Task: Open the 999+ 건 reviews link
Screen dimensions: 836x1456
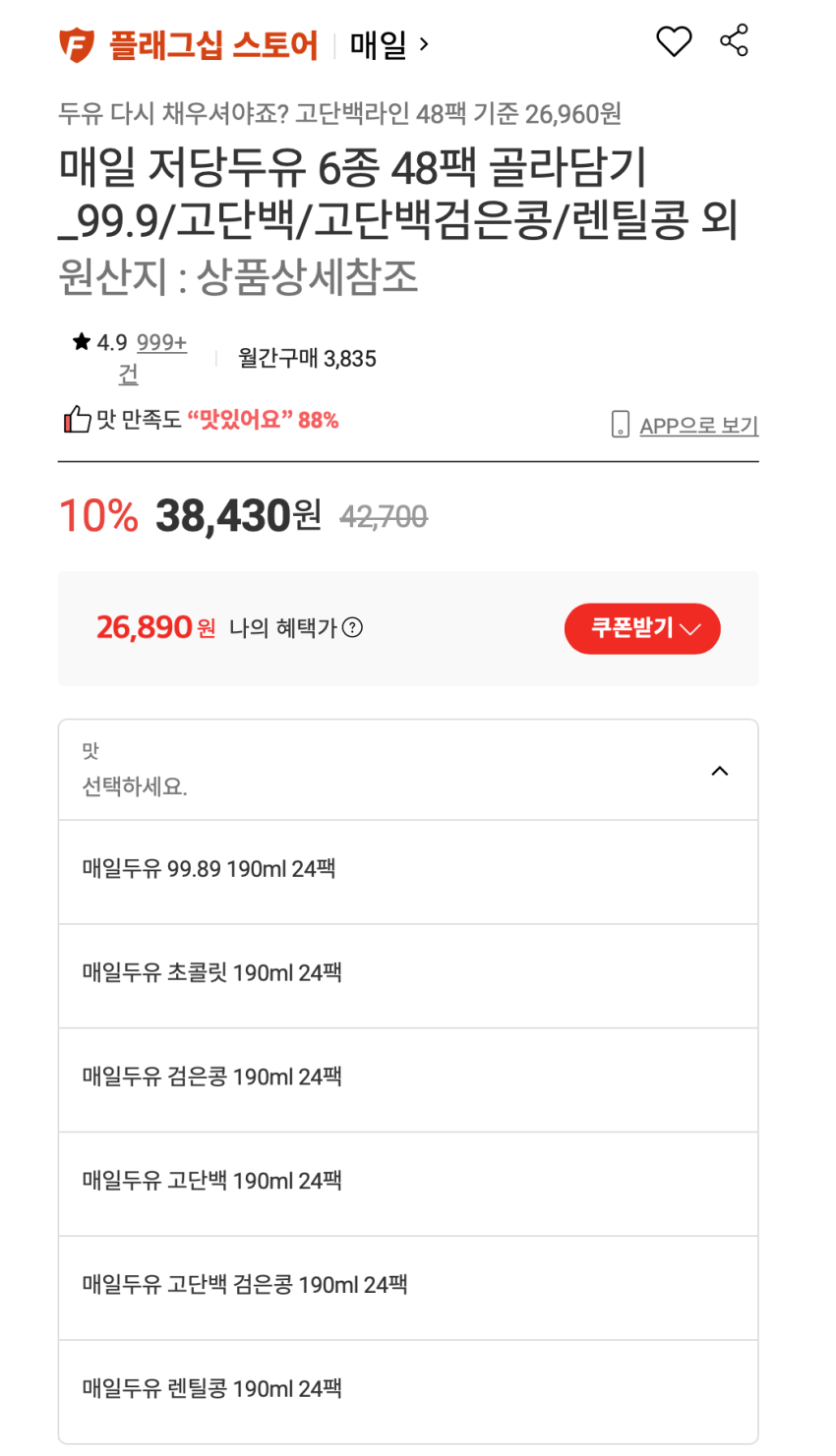Action: click(160, 343)
